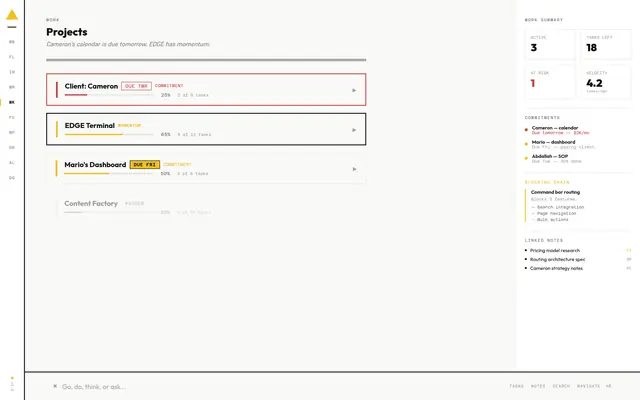Open the Tasks Left summary card
The width and height of the screenshot is (640, 400).
click(x=606, y=44)
